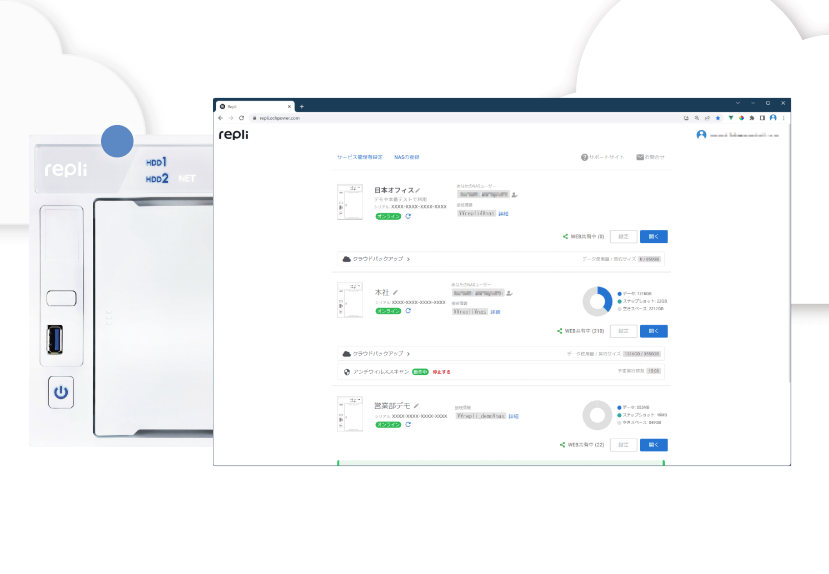Click the edit pencil next to 営業部デモ
The height and width of the screenshot is (574, 829).
(x=417, y=406)
